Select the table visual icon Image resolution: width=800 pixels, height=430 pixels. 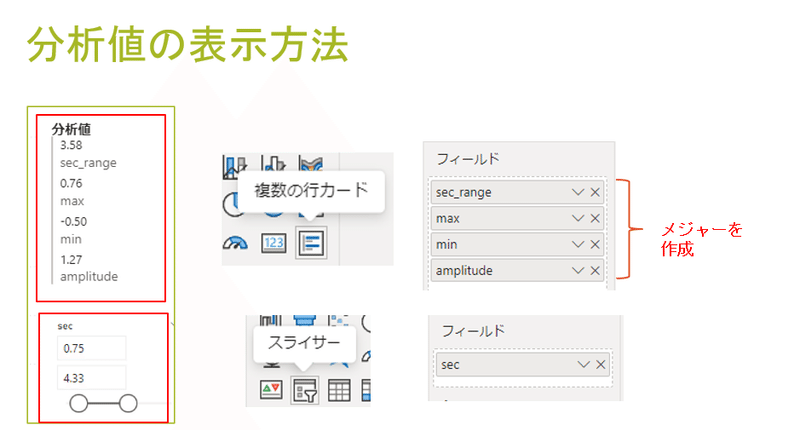(x=339, y=391)
